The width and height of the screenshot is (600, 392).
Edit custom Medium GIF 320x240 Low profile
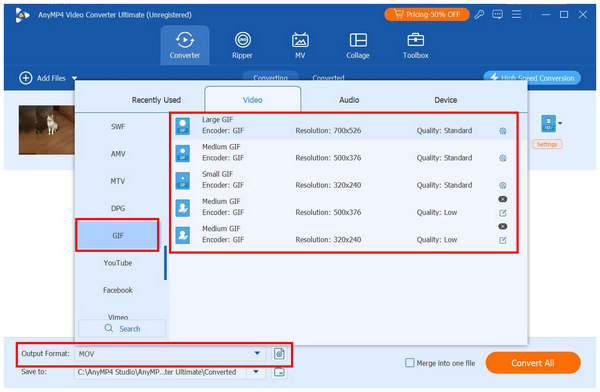click(x=503, y=240)
